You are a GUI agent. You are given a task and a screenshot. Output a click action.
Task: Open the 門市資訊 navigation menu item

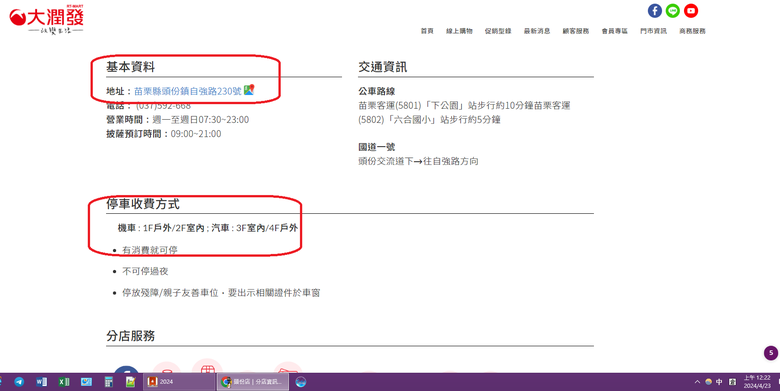[653, 31]
